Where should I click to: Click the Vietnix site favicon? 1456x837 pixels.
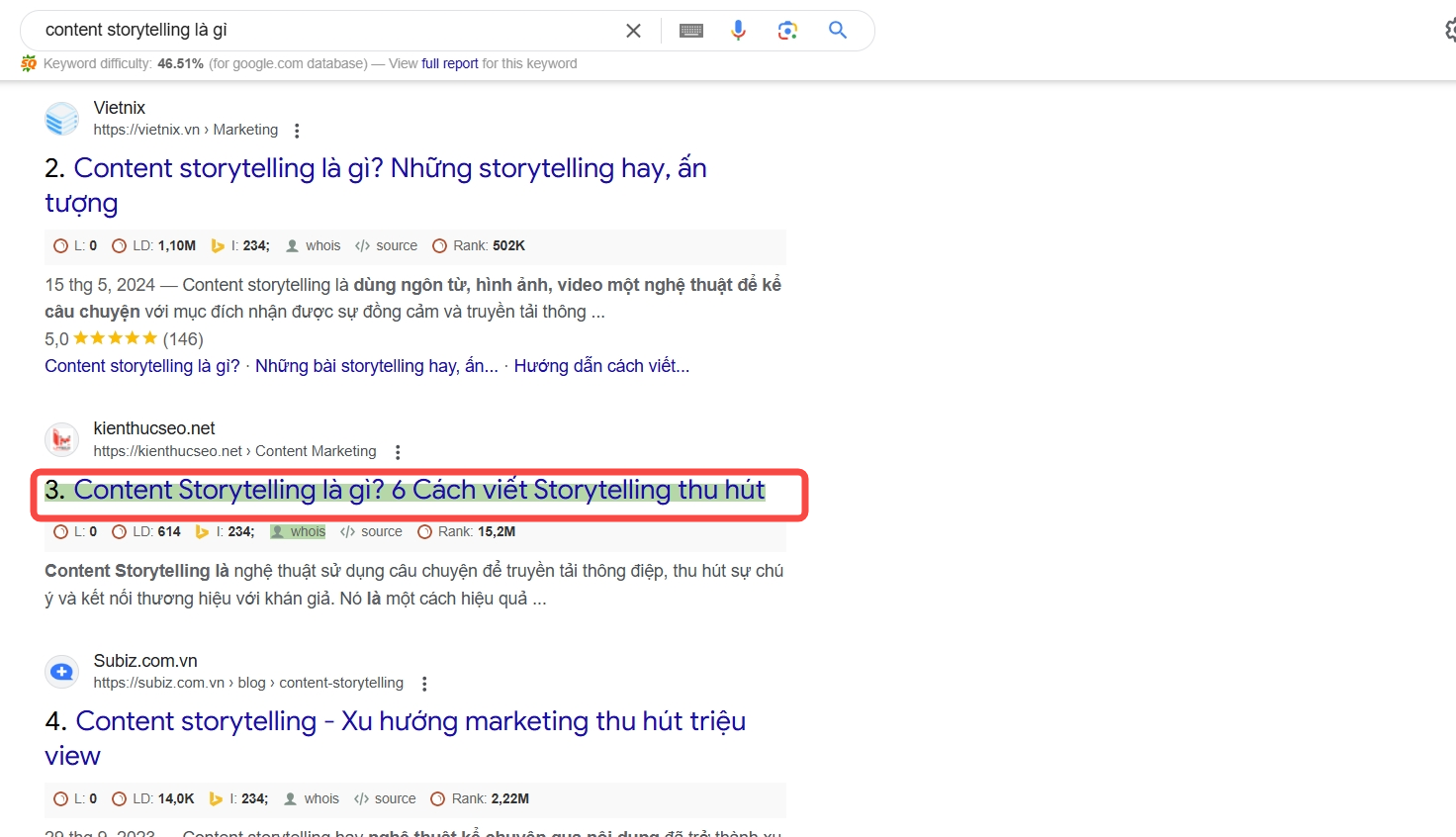62,119
